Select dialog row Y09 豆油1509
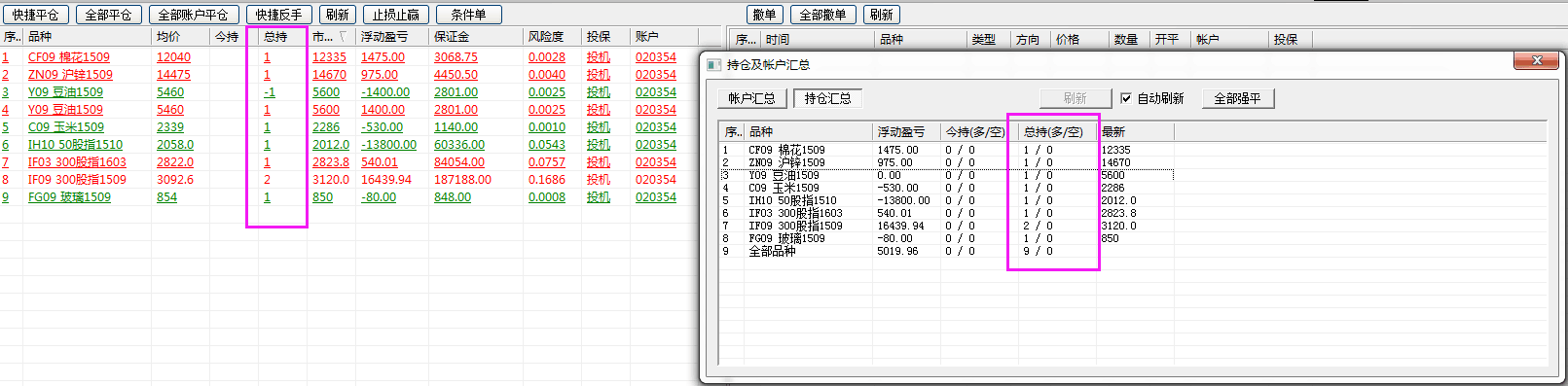This screenshot has height=386, width=1568. [x=946, y=175]
